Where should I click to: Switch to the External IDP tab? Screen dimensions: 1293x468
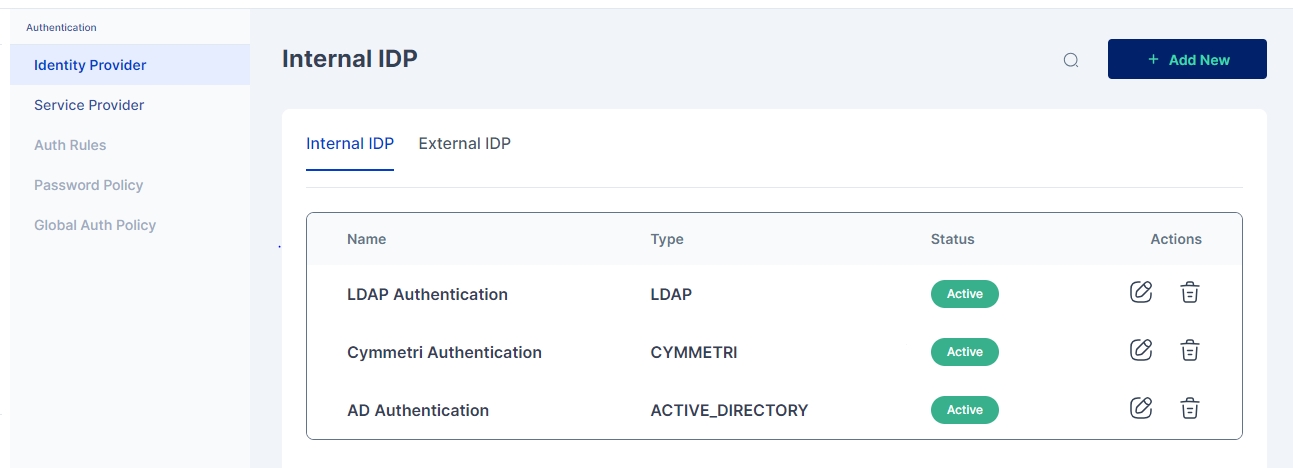pos(464,143)
